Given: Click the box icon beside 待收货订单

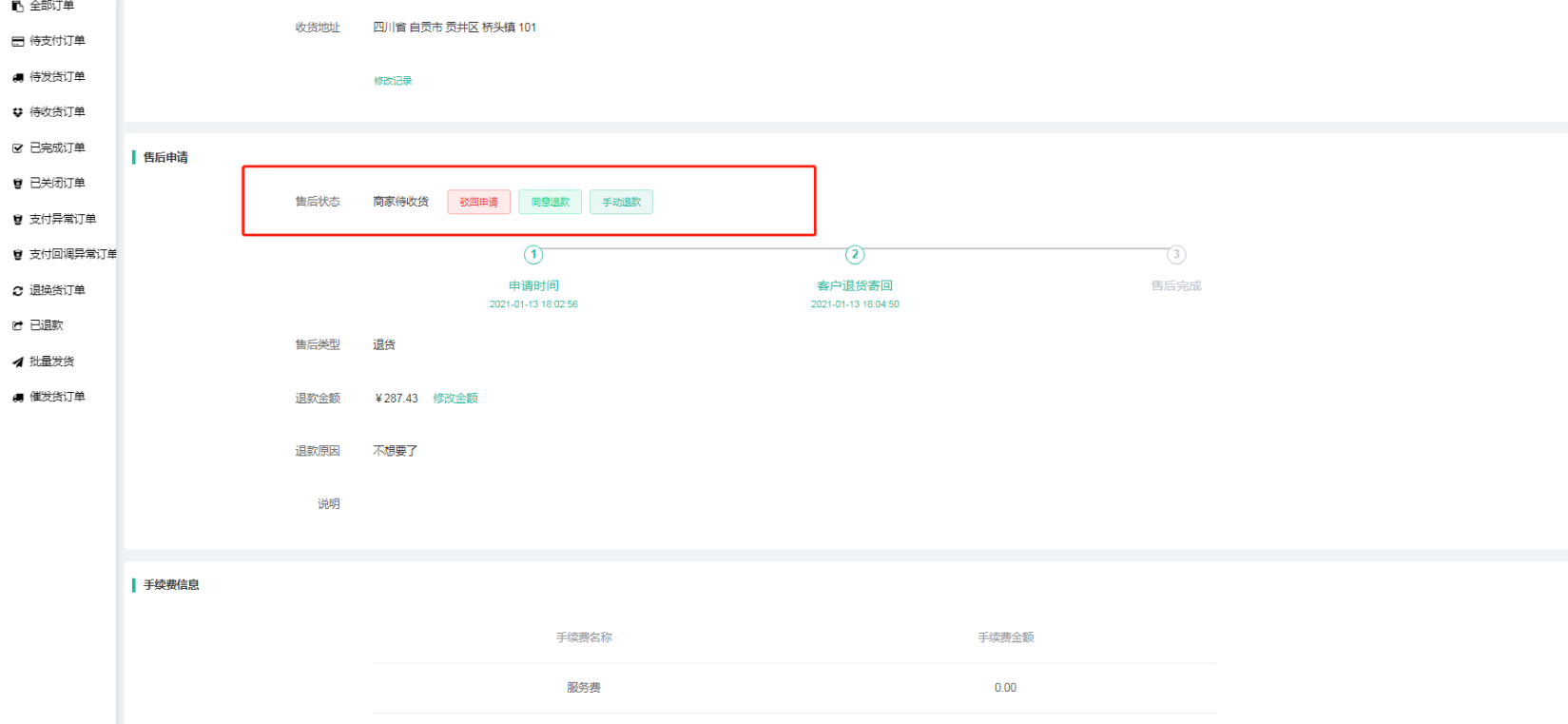Looking at the screenshot, I should 17,112.
